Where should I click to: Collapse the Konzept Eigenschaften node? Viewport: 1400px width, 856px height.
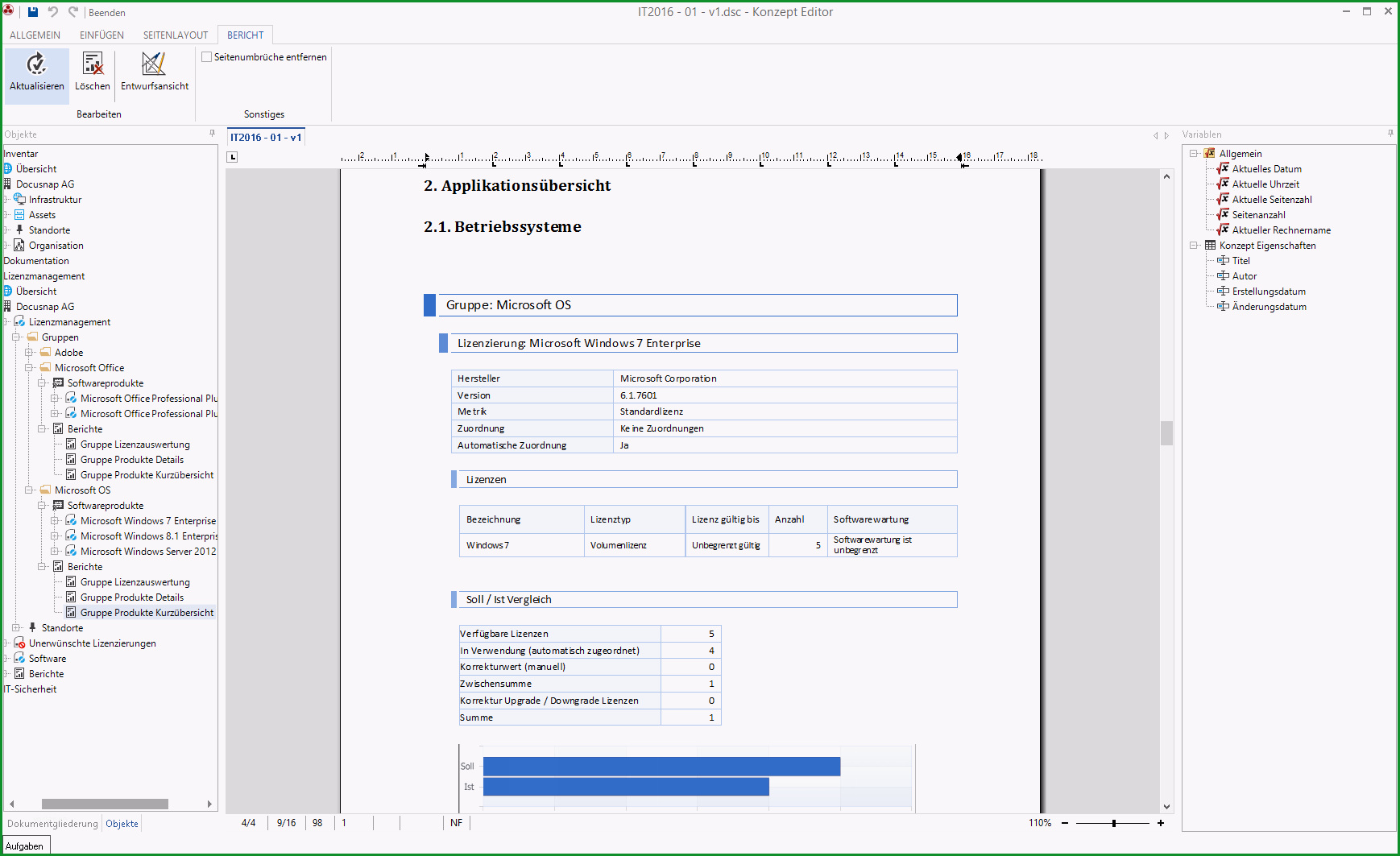[1194, 245]
